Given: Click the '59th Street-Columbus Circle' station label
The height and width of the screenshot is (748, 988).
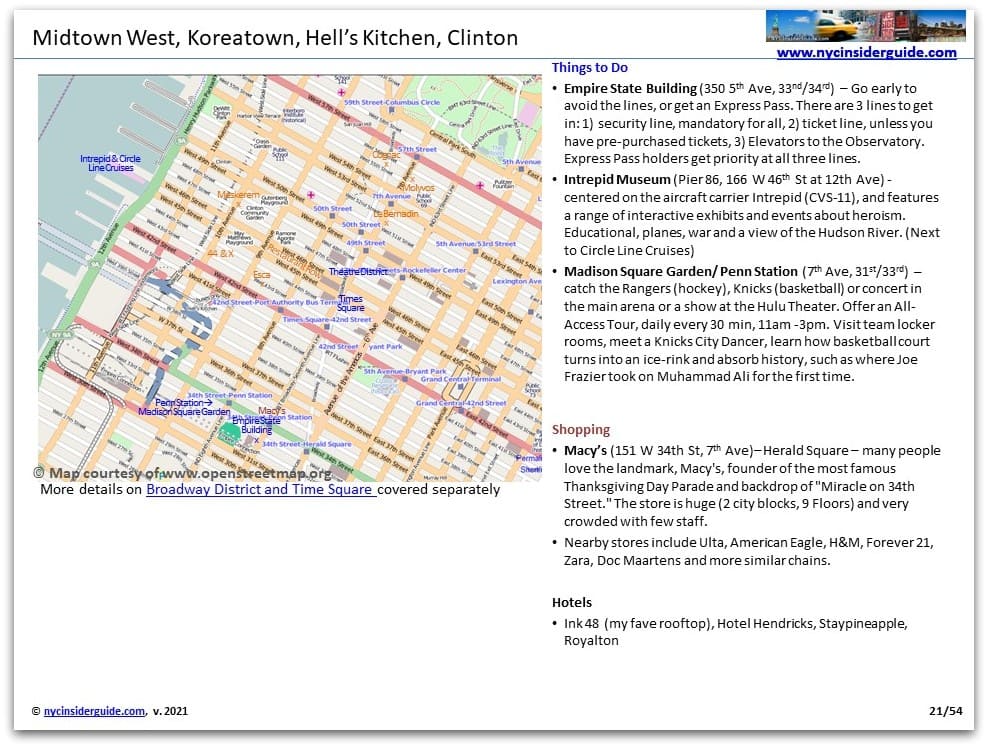Looking at the screenshot, I should tap(392, 102).
